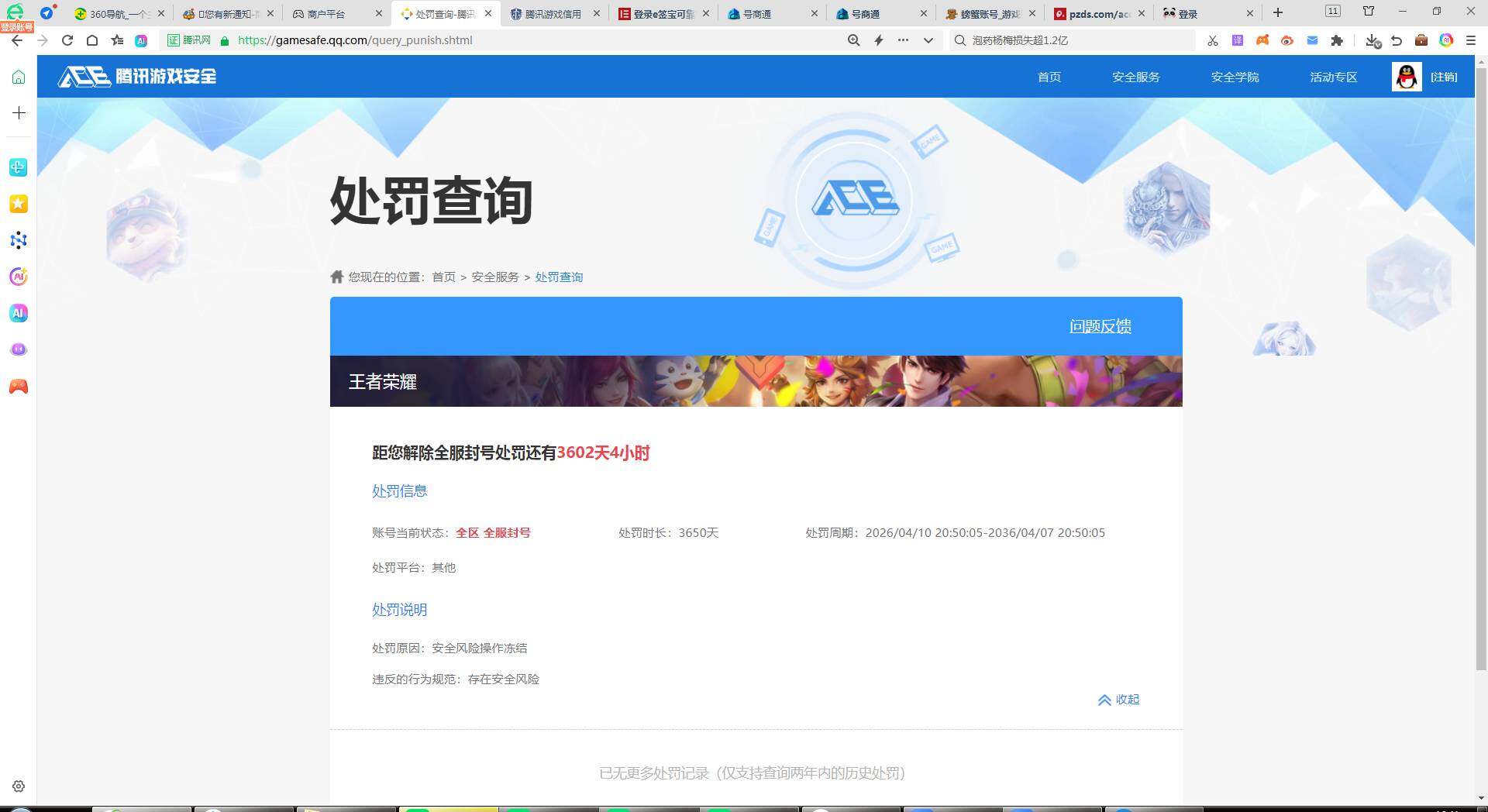
Task: Open the colorful AI assistant toolbar icon
Action: pyautogui.click(x=1446, y=40)
